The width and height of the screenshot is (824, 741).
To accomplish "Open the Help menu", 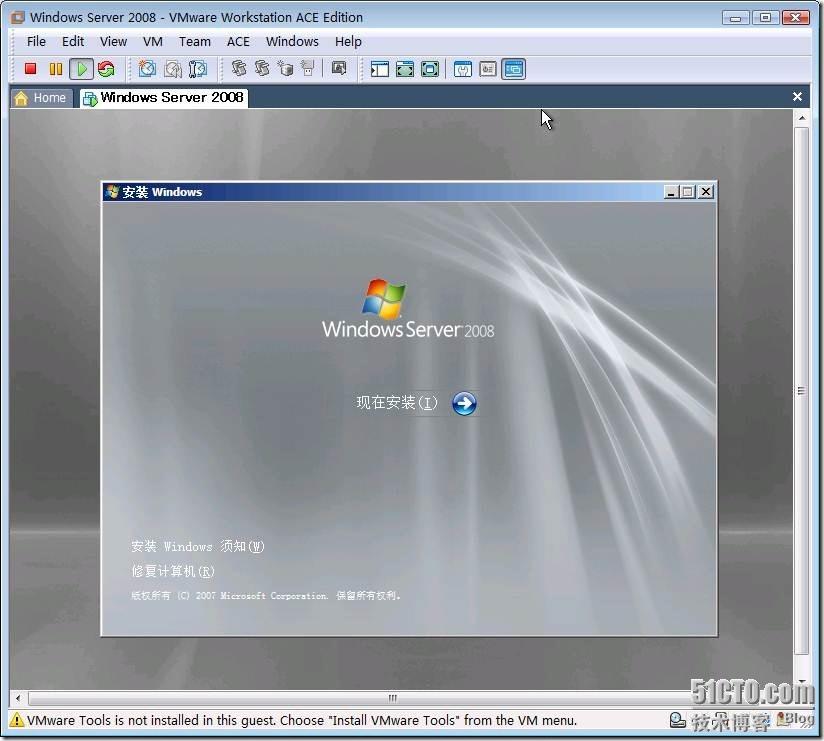I will pos(348,42).
